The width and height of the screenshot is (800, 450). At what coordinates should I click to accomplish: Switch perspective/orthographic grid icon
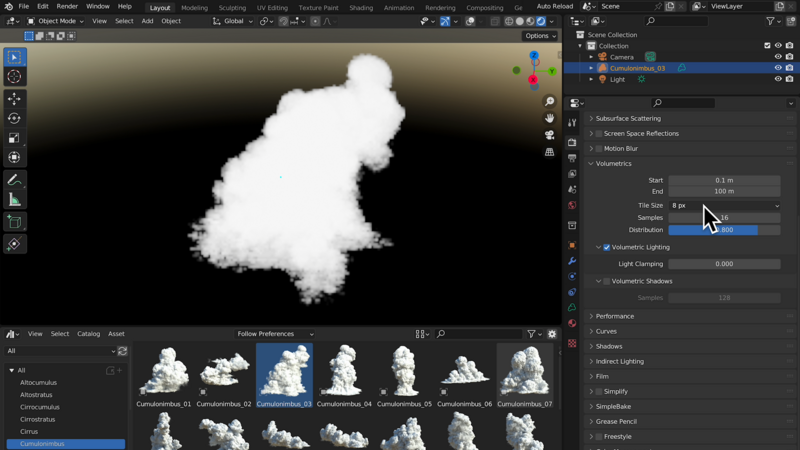[x=549, y=152]
